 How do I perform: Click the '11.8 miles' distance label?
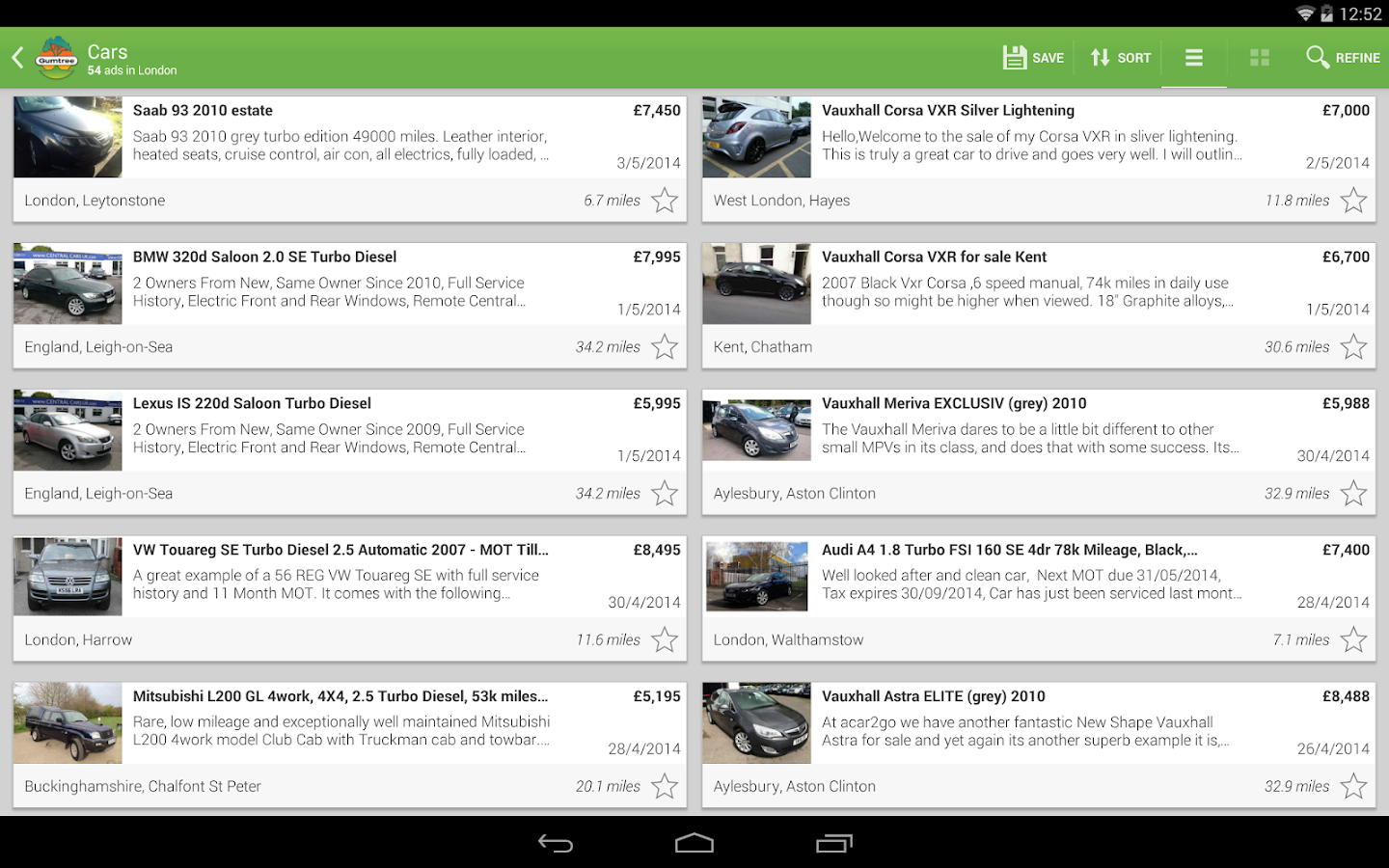click(1297, 201)
